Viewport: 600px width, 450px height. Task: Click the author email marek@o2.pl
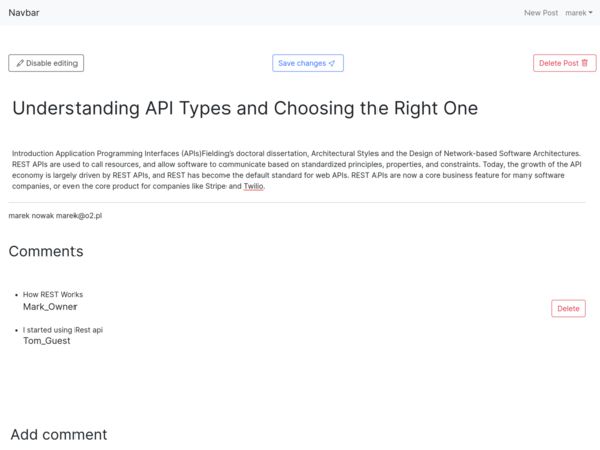[79, 216]
